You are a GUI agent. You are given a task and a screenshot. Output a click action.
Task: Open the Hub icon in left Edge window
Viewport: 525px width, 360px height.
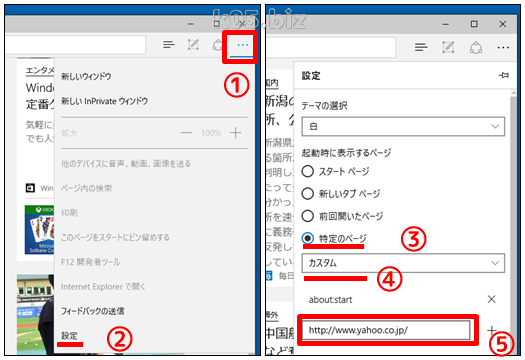pyautogui.click(x=169, y=45)
